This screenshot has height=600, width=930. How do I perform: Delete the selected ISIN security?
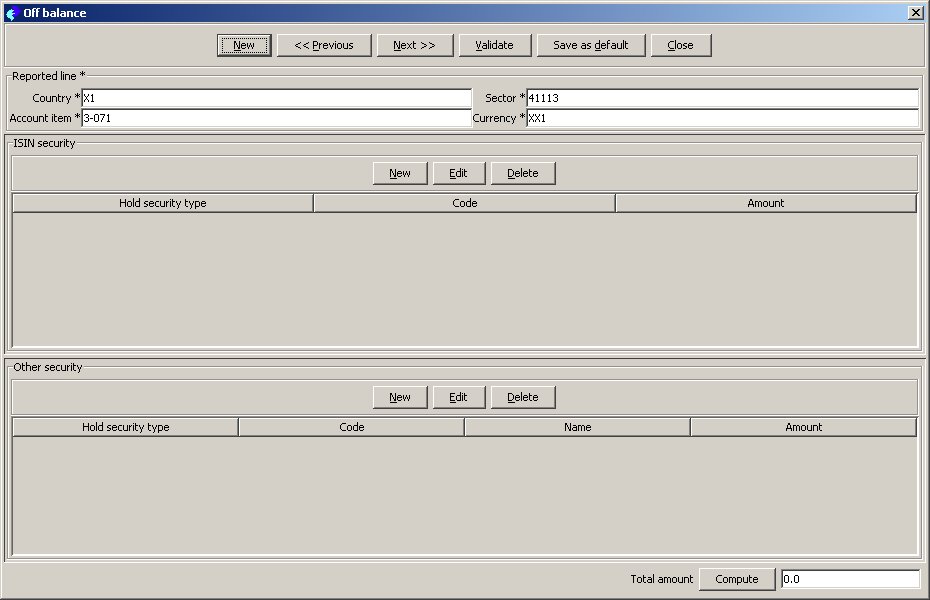point(522,173)
